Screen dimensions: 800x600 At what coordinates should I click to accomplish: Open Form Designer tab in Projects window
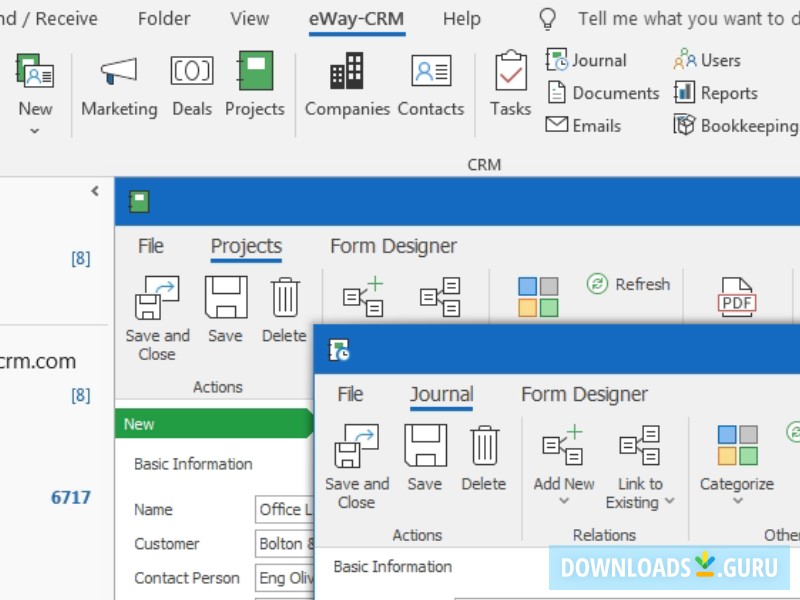click(393, 246)
